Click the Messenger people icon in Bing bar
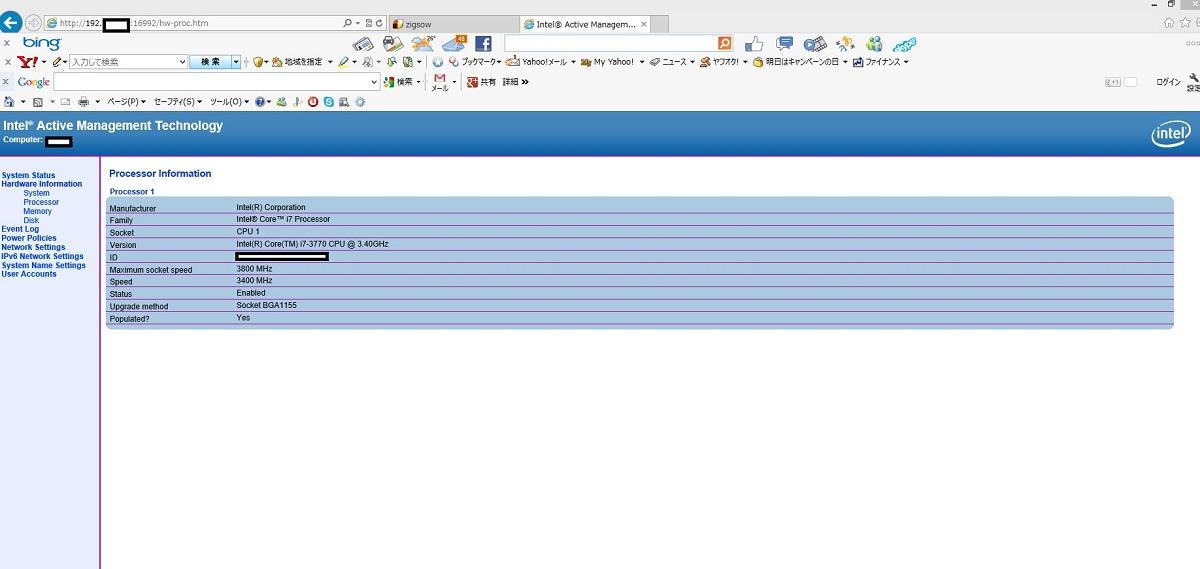1200x569 pixels. [x=875, y=43]
